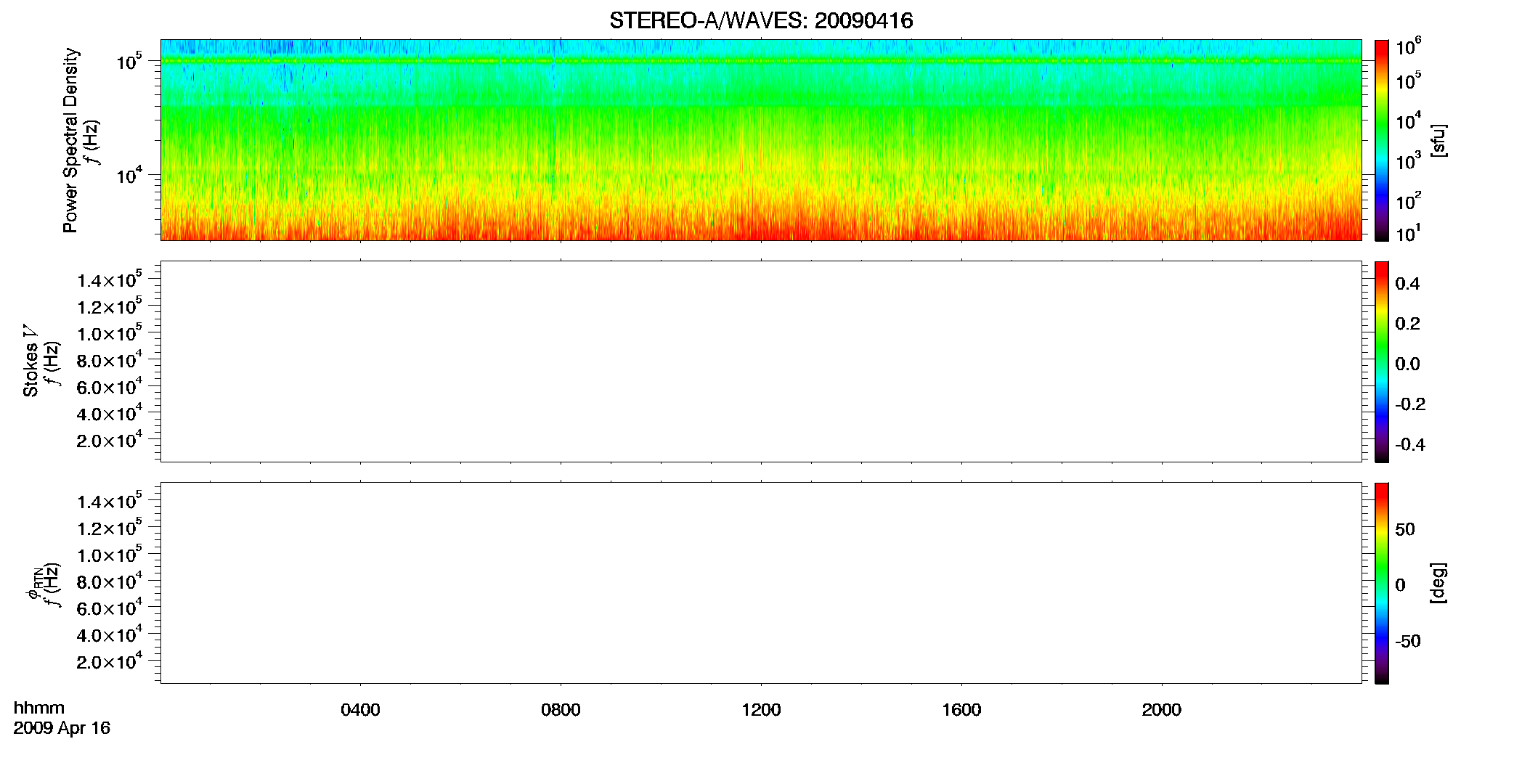
Task: Click the Stokes V axis label
Action: click(30, 361)
